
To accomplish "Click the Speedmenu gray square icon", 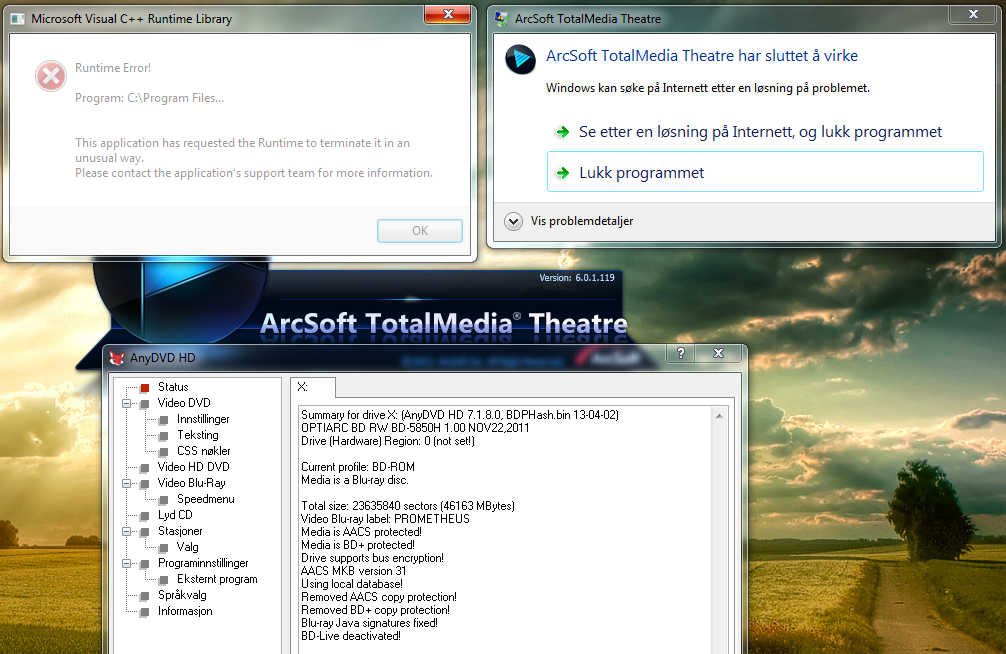I will point(164,500).
